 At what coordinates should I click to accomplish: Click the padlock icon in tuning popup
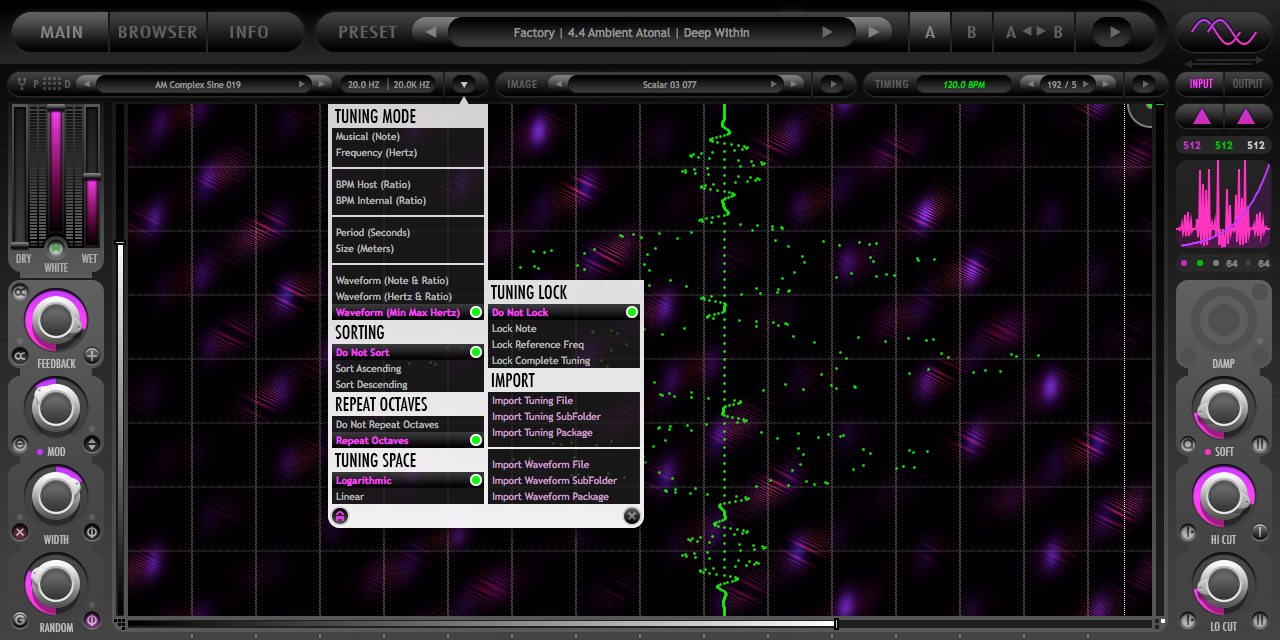[x=340, y=516]
